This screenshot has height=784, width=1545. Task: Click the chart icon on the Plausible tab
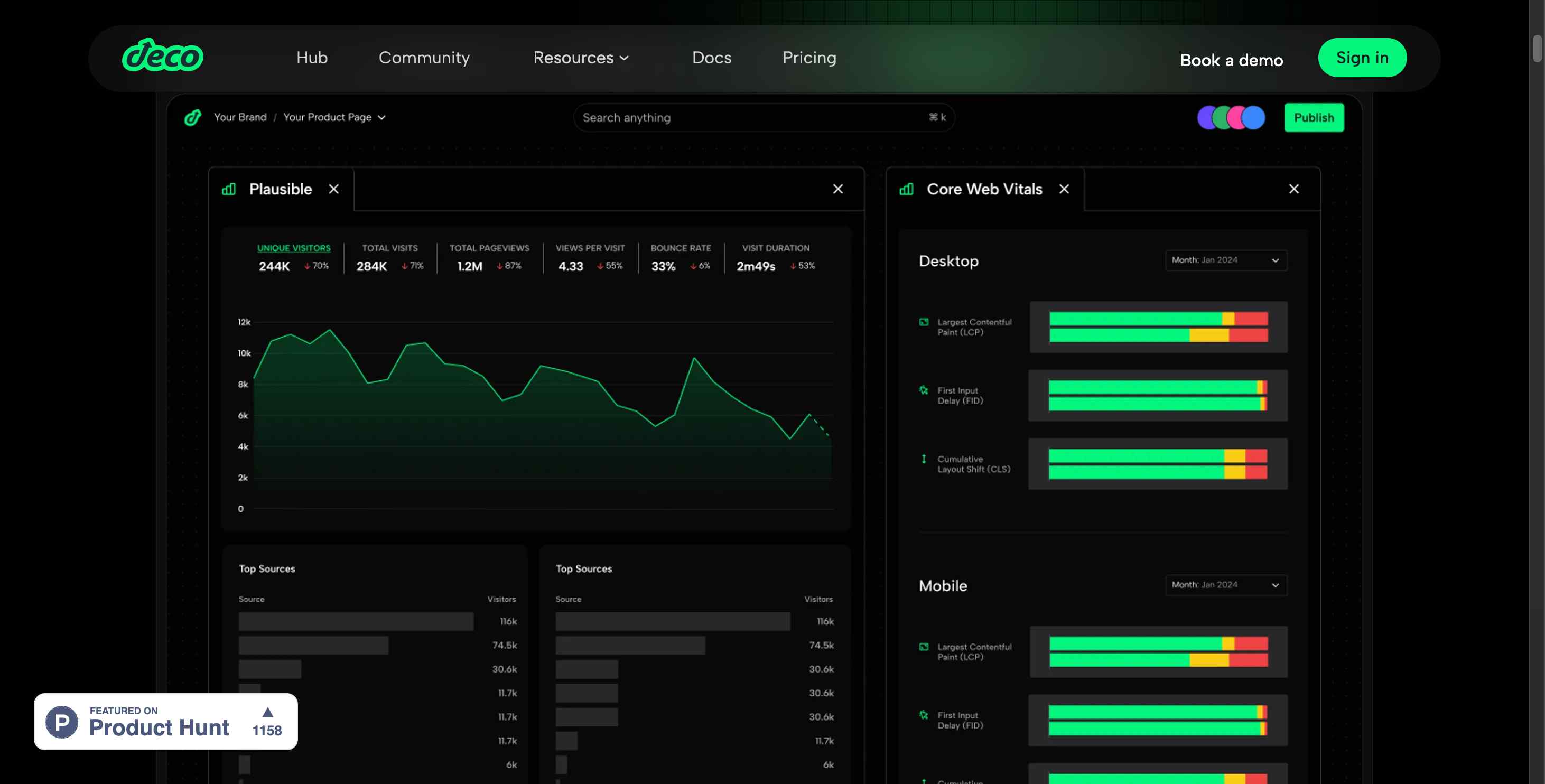coord(228,189)
